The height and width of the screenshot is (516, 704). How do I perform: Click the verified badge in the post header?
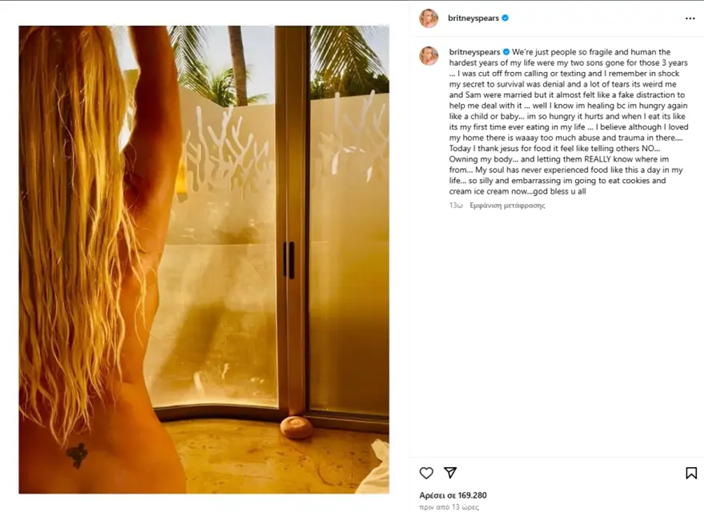[505, 18]
